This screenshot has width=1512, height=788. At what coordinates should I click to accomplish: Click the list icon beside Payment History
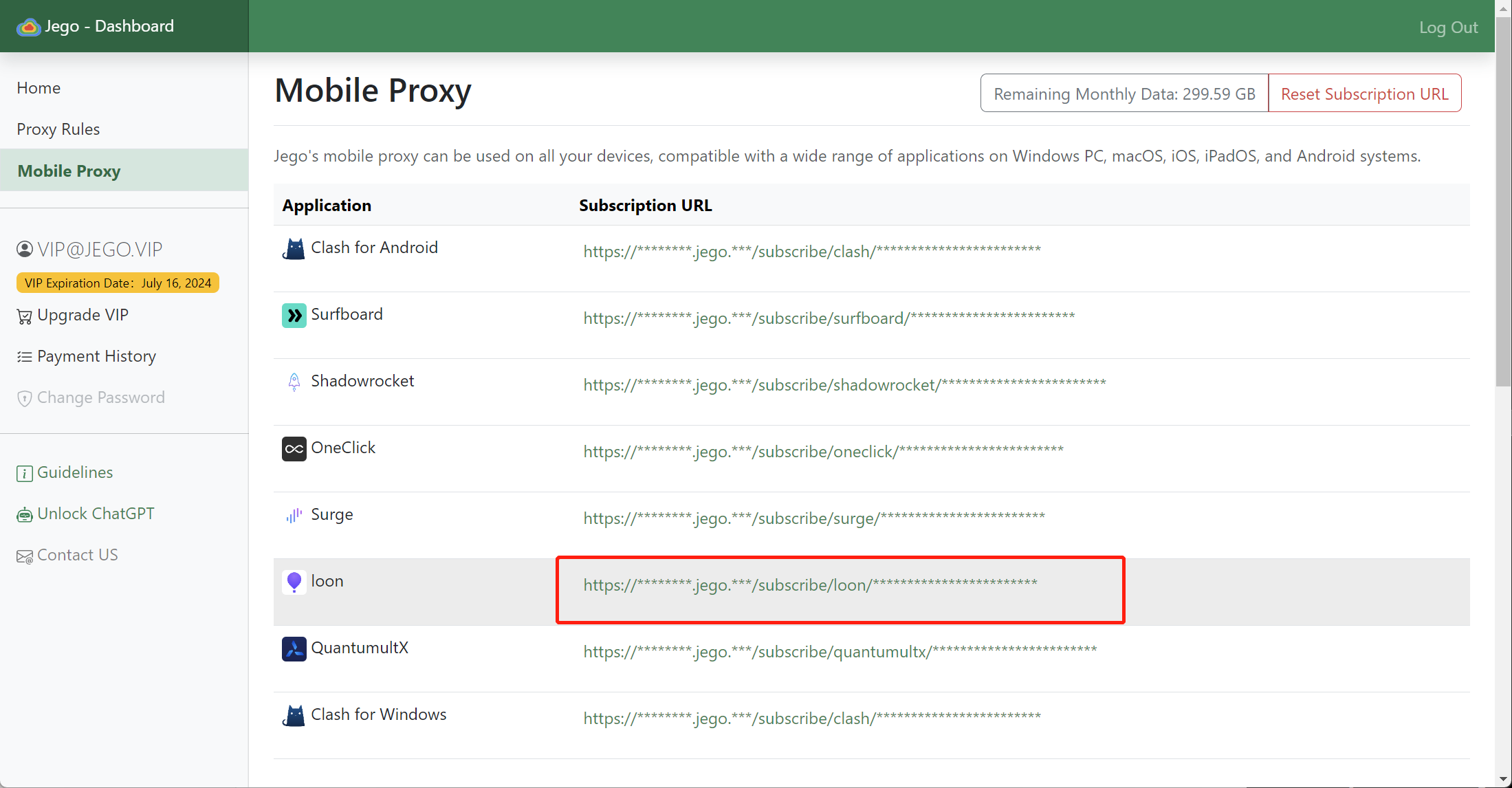(x=25, y=357)
